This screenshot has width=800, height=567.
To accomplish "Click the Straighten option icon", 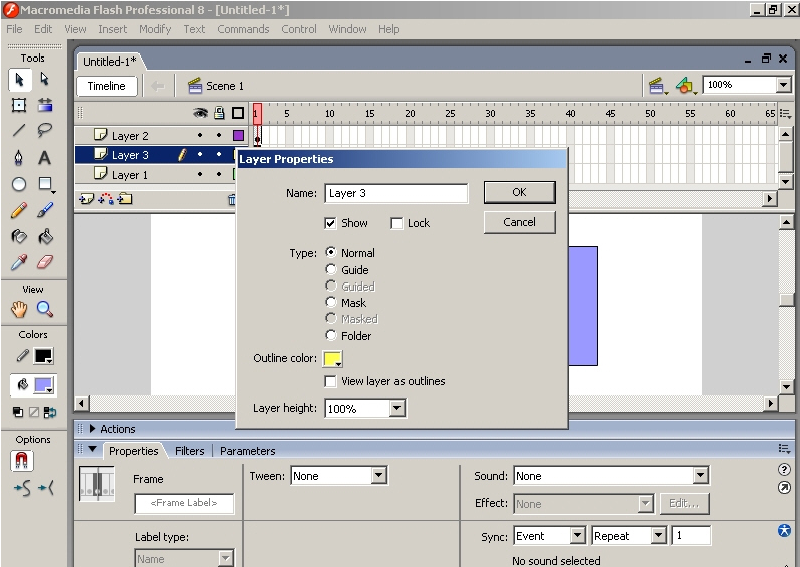I will pyautogui.click(x=46, y=488).
